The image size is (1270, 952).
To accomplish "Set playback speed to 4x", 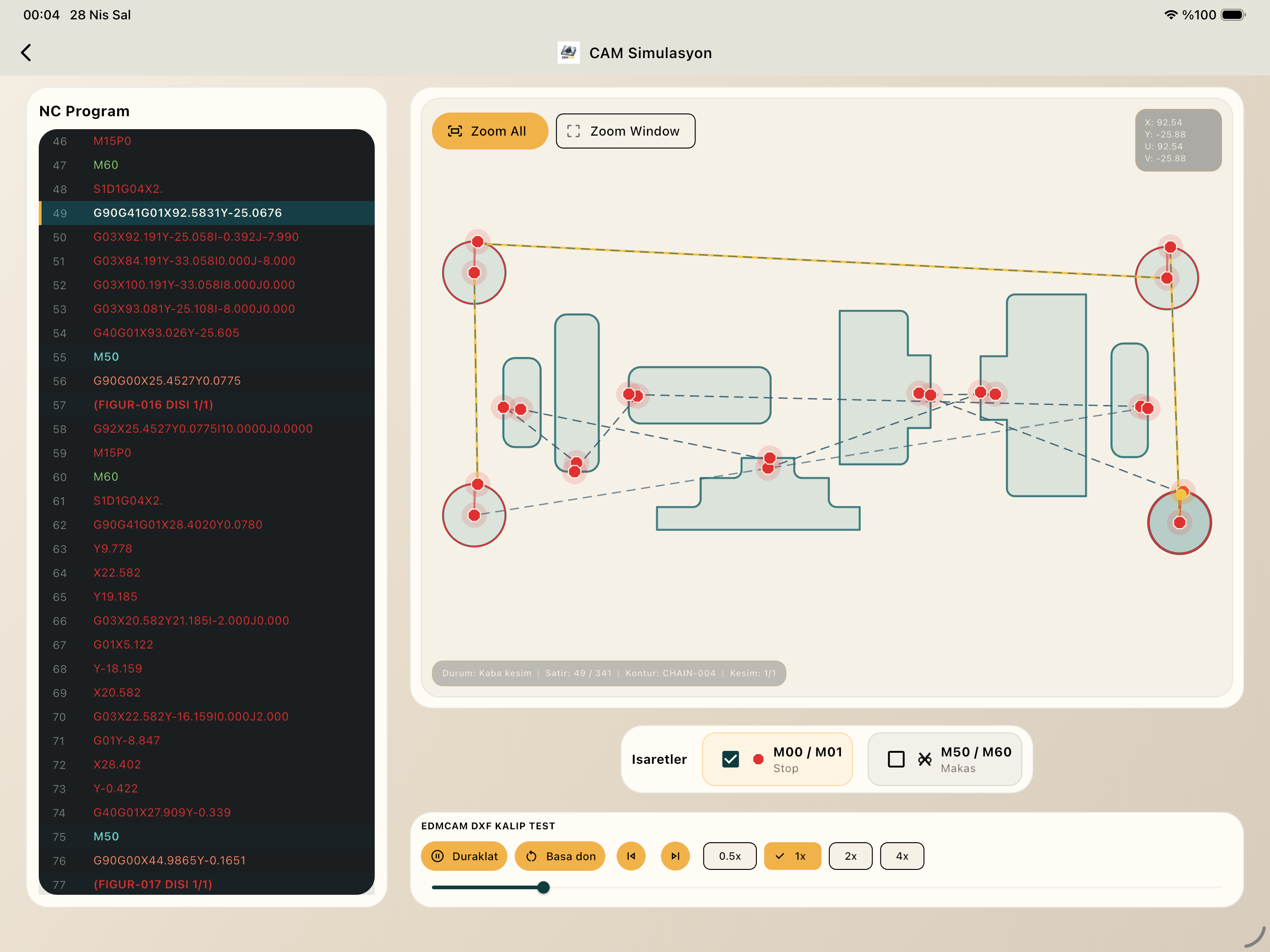I will coord(902,856).
